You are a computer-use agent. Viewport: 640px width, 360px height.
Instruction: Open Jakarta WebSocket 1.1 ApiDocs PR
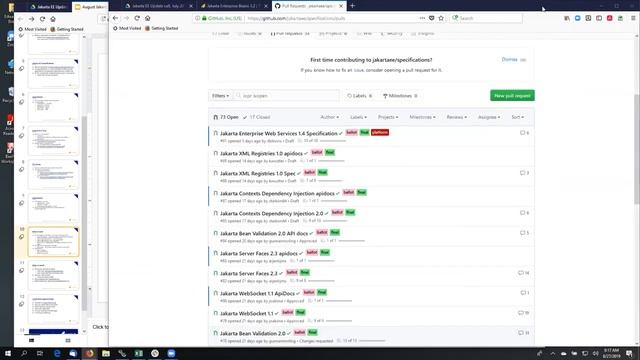coord(257,293)
